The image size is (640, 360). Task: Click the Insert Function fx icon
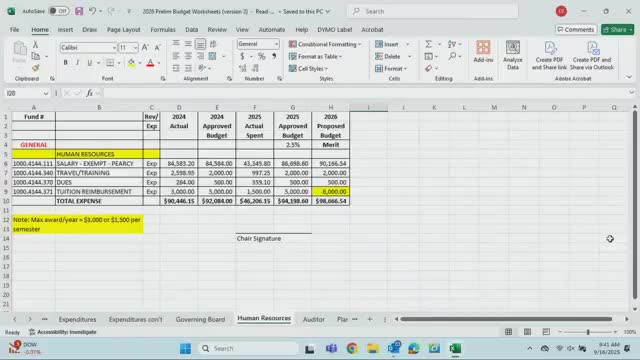[89, 93]
